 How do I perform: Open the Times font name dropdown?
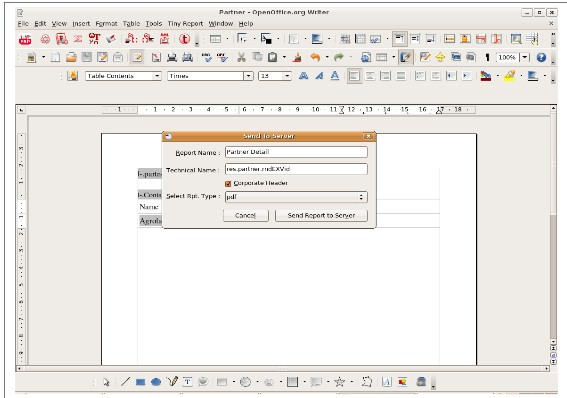(248, 76)
